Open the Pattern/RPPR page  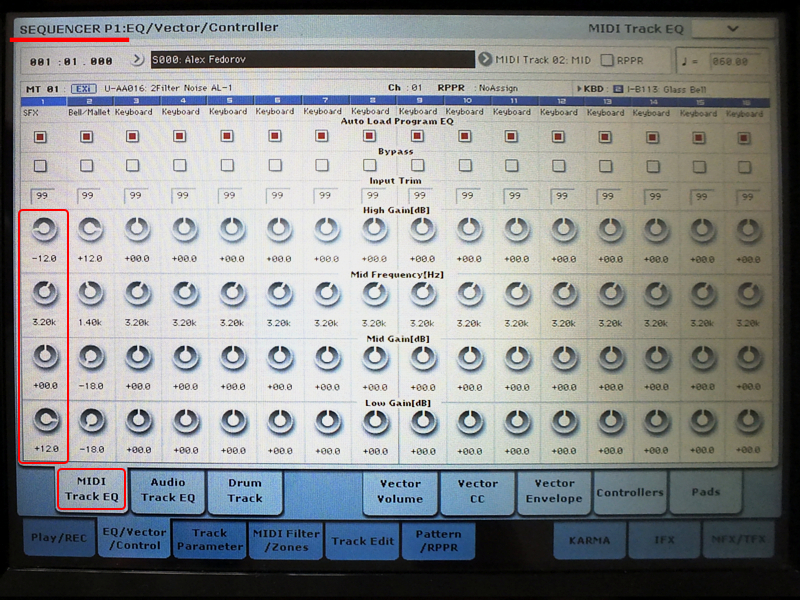[438, 541]
